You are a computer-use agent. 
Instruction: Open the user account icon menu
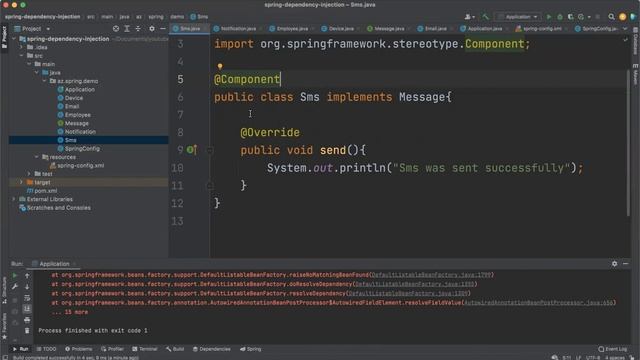469,17
